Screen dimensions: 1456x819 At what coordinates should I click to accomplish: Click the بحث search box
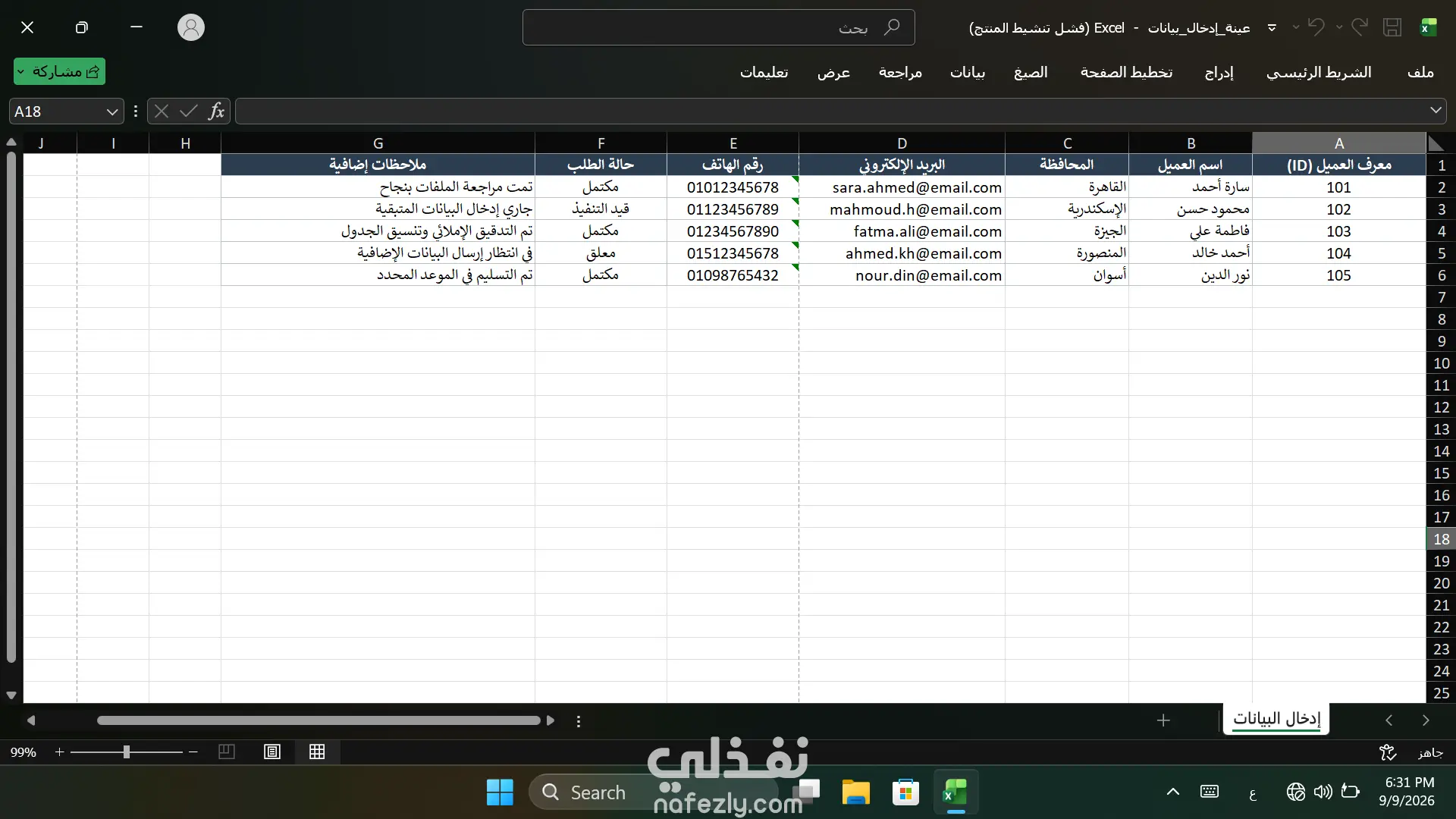[x=718, y=27]
